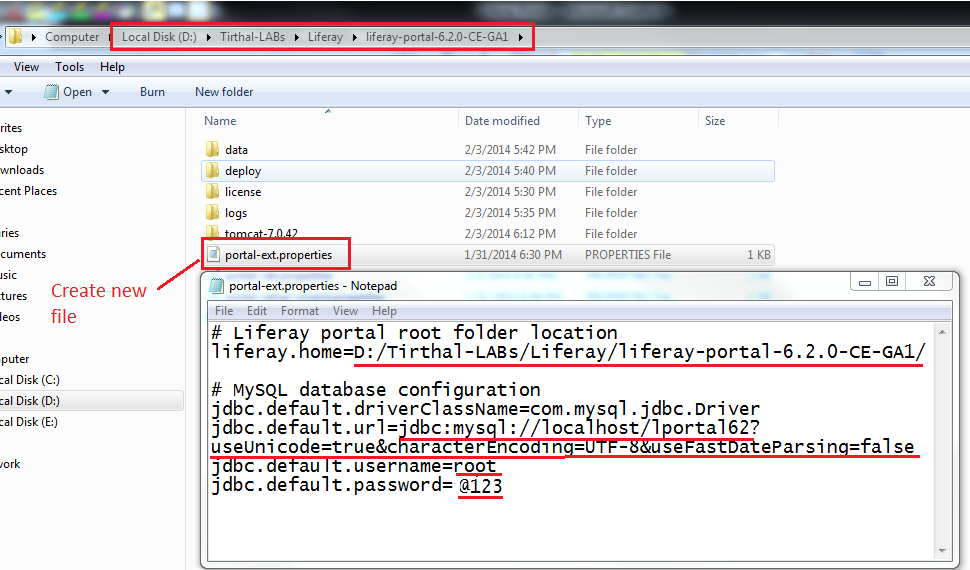The width and height of the screenshot is (970, 570).
Task: Expand the breadcrumb arrow after Liferay
Action: pyautogui.click(x=354, y=37)
